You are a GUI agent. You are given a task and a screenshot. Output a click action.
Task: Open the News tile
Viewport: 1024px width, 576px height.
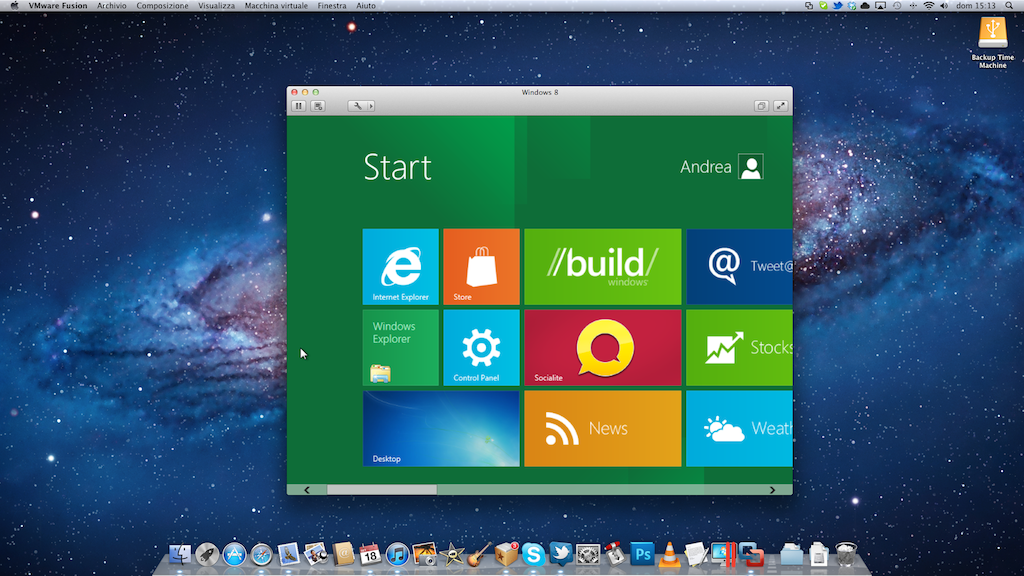(x=603, y=428)
